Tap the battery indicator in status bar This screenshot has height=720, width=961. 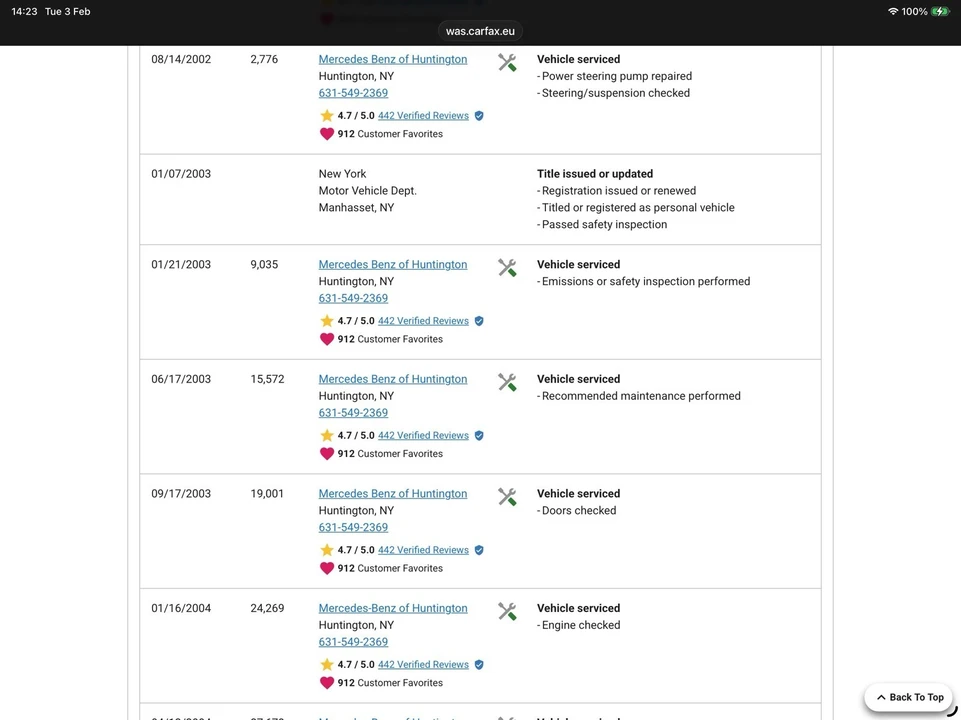[x=940, y=12]
